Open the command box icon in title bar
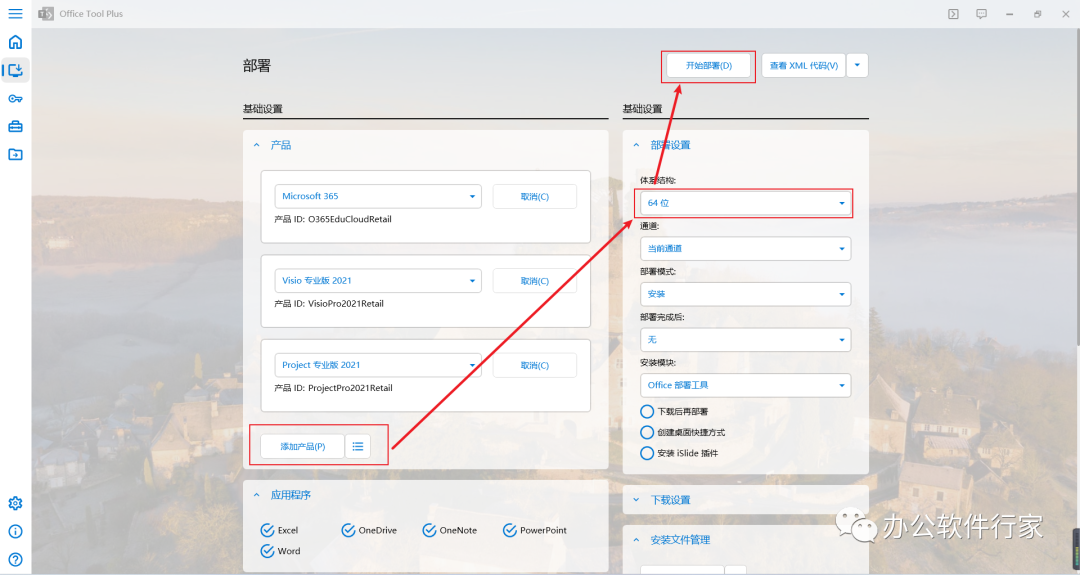Viewport: 1080px width, 575px height. (x=953, y=14)
